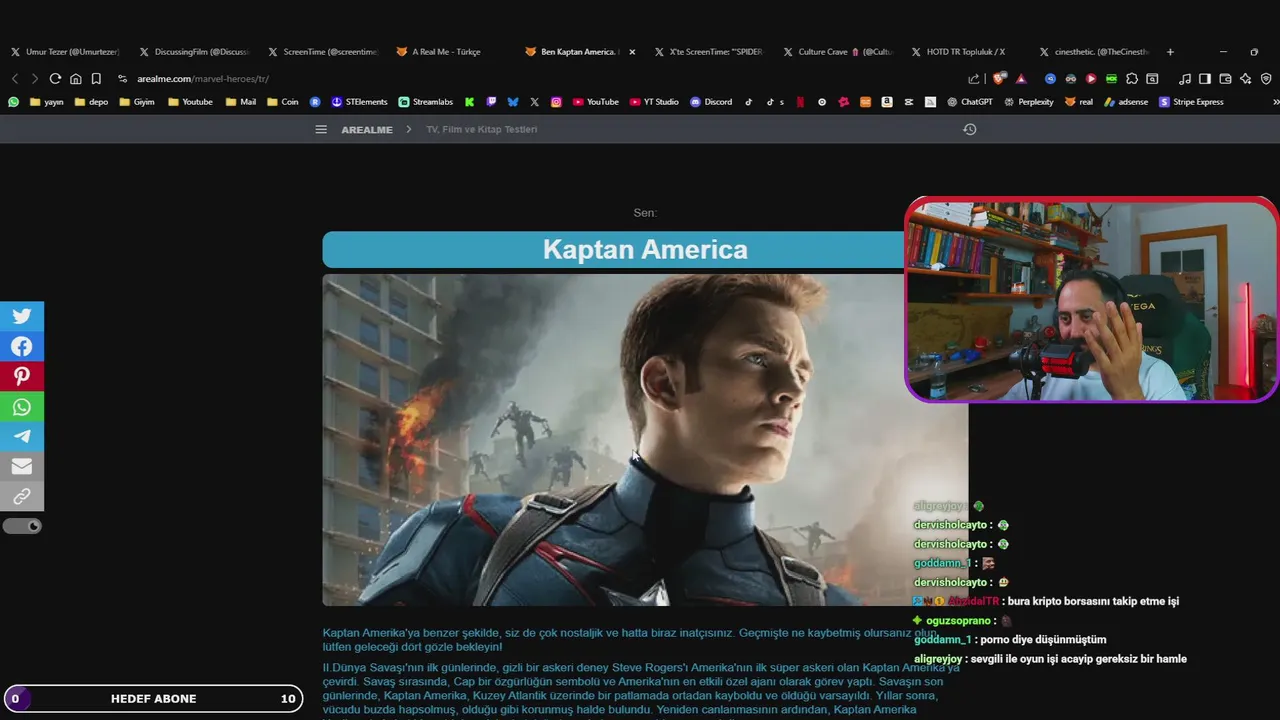Open adsense bookmark
1280x720 pixels.
tap(1126, 102)
